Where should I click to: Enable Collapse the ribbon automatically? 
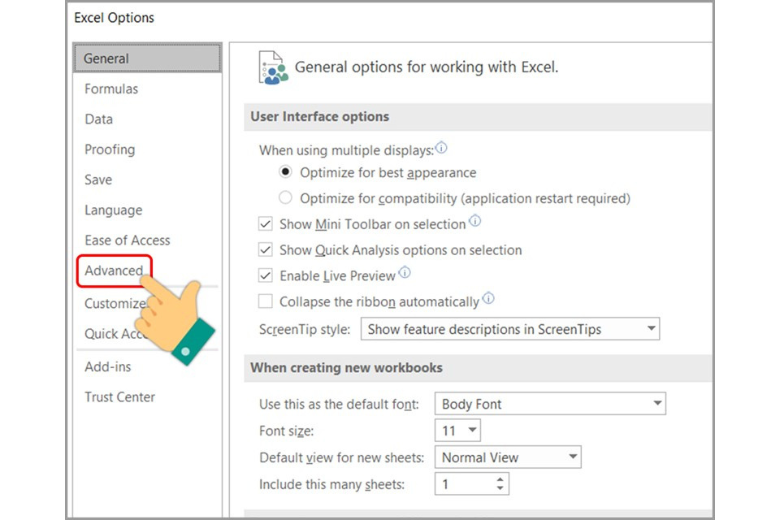coord(265,302)
